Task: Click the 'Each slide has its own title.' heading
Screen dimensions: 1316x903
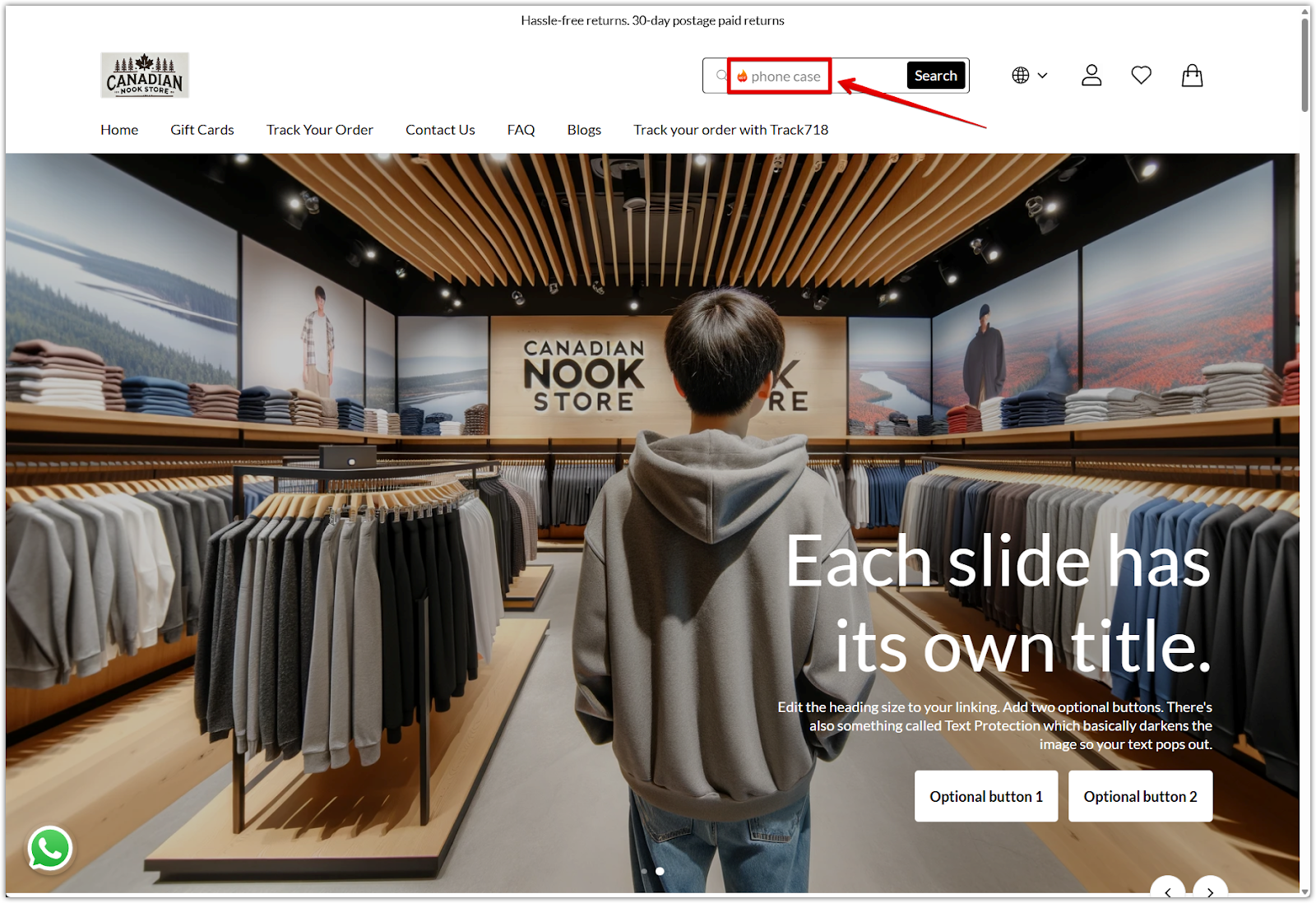Action: [998, 603]
